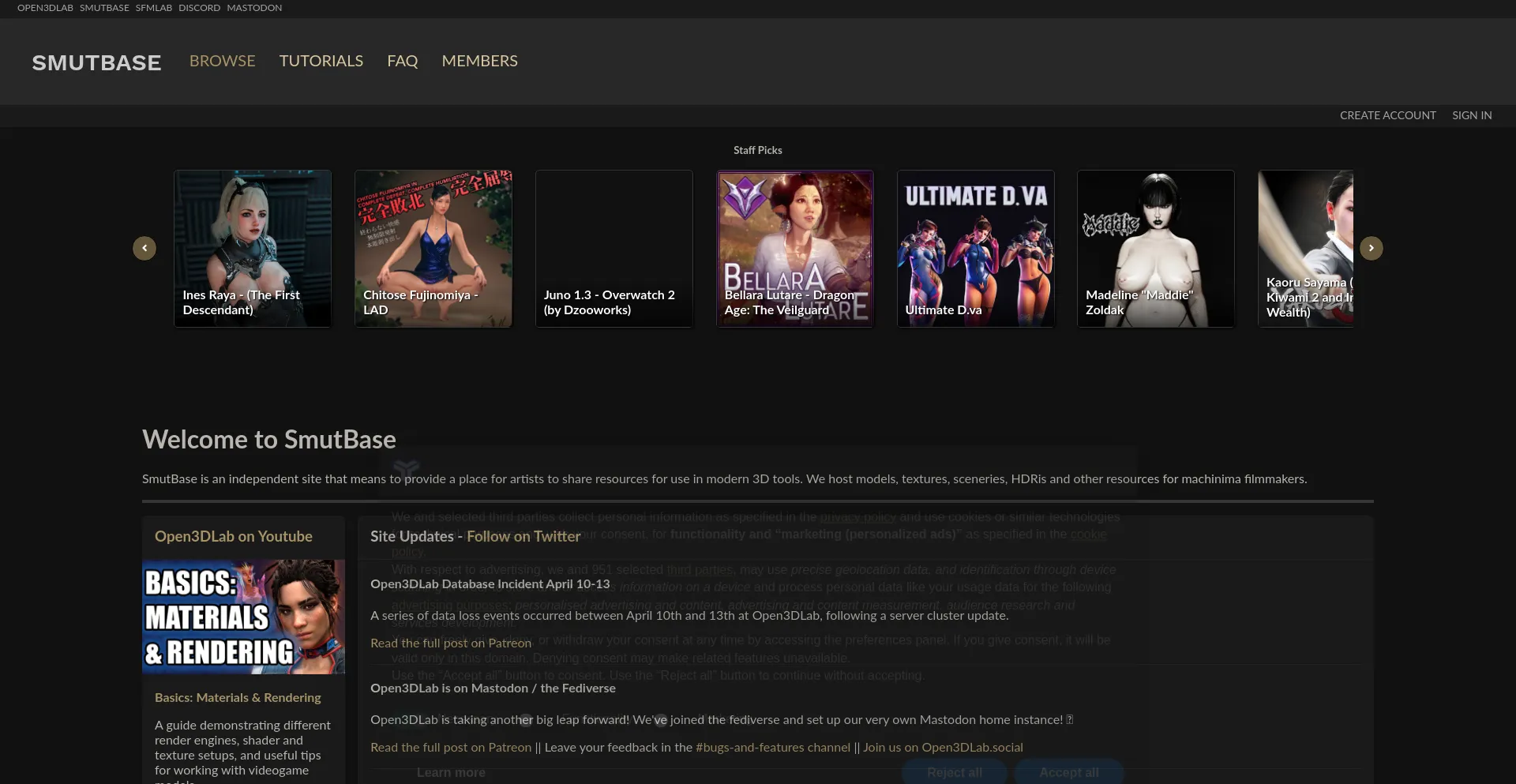Click "Open3DLab Database Incident April 10-13" heading
This screenshot has height=784, width=1516.
490,583
